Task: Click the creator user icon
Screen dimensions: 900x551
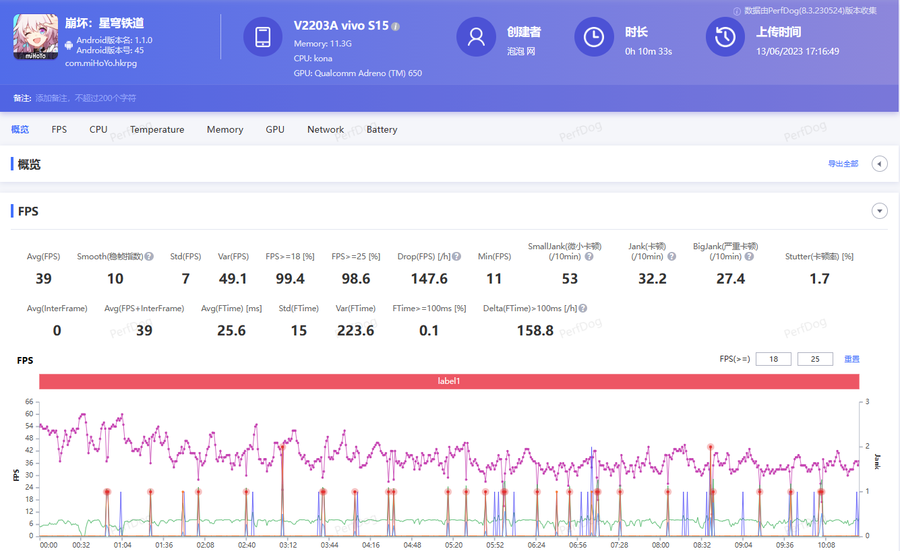Action: point(476,37)
